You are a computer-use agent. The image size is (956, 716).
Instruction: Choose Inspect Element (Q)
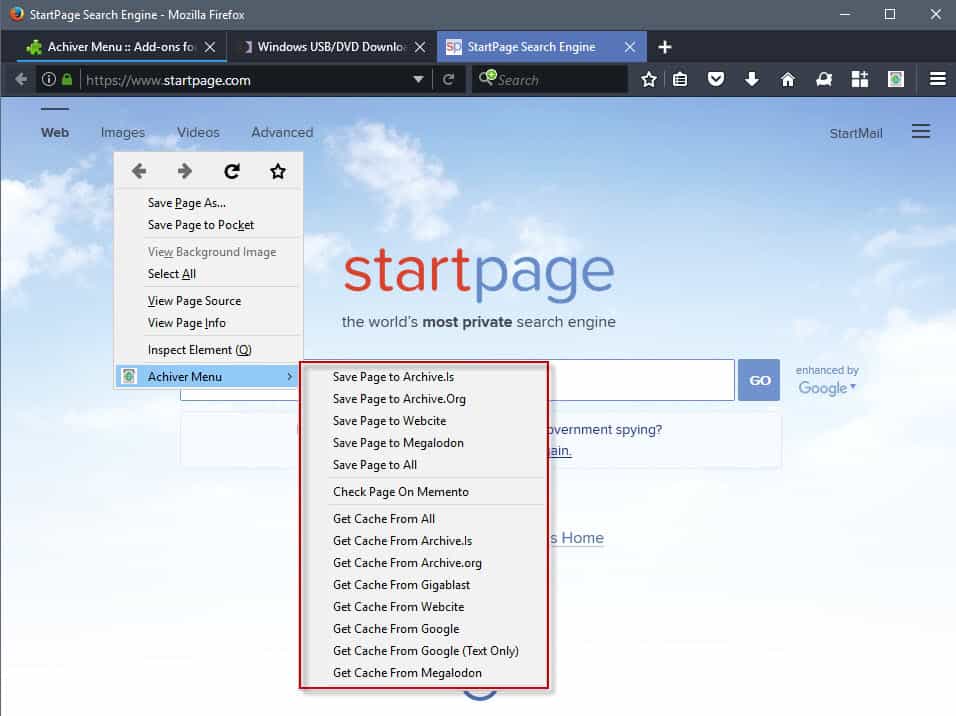pyautogui.click(x=208, y=350)
